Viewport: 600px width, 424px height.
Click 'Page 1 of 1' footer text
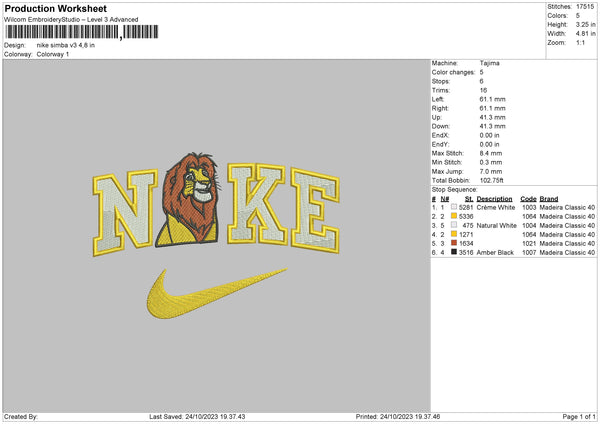[579, 417]
